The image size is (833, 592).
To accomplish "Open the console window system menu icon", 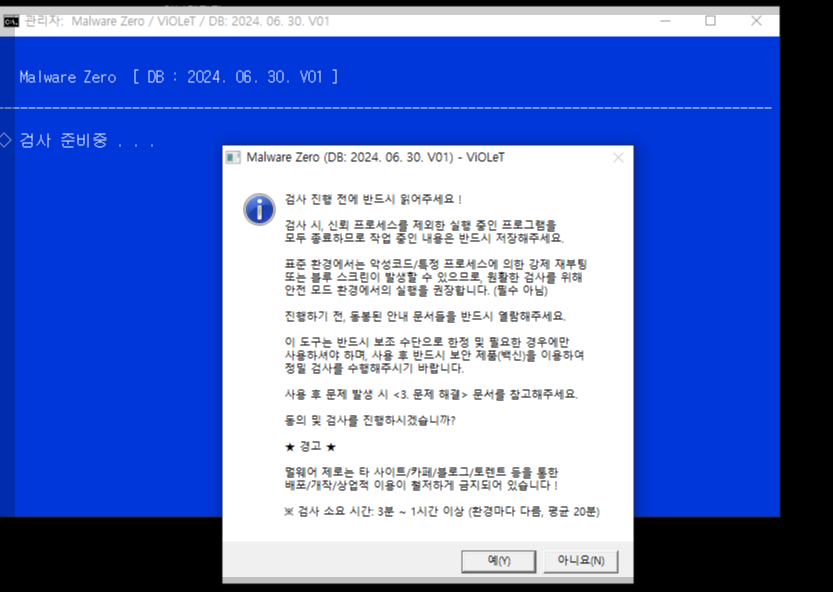I will tap(11, 21).
